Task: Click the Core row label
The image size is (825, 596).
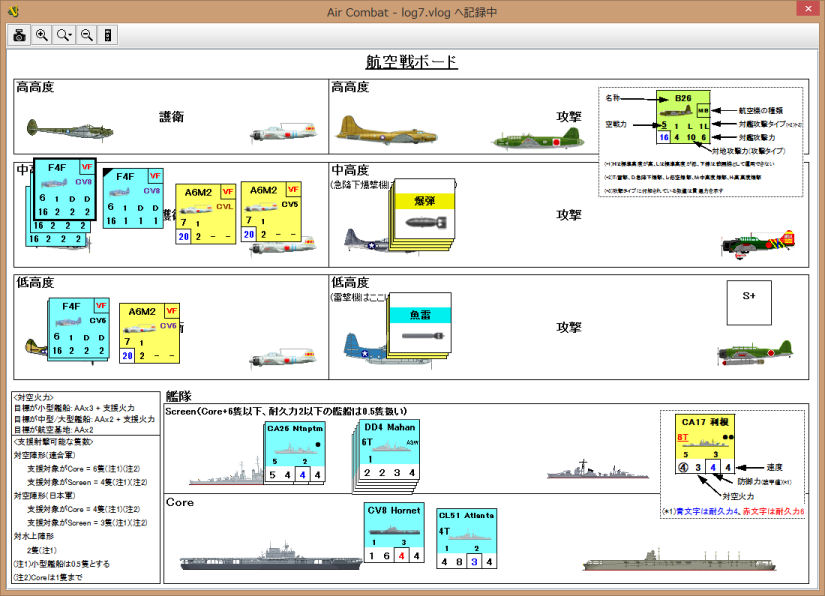Action: pyautogui.click(x=180, y=502)
